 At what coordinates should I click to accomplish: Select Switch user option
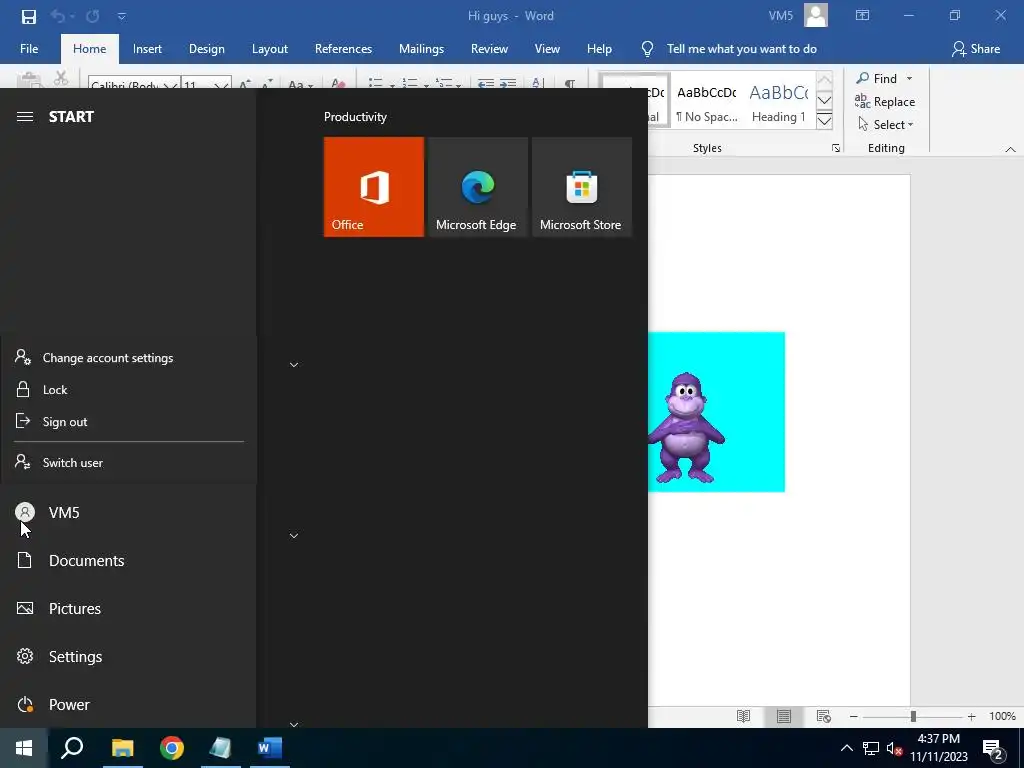coord(129,462)
